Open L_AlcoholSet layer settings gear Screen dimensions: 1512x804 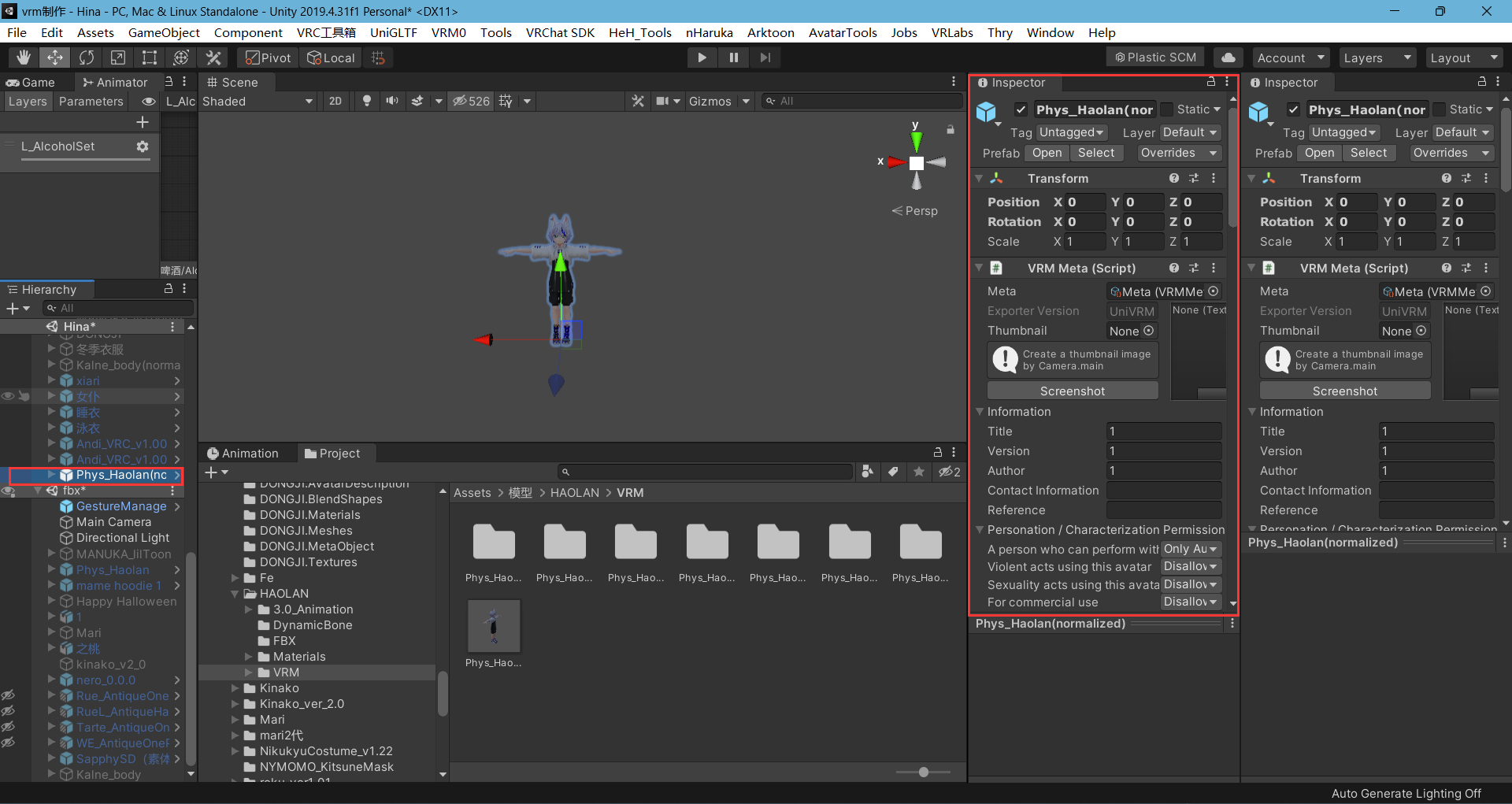(143, 146)
